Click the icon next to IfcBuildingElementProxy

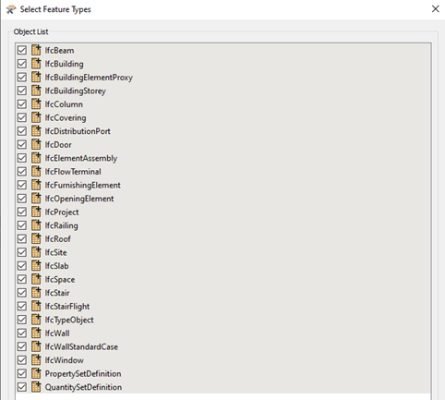click(36, 77)
